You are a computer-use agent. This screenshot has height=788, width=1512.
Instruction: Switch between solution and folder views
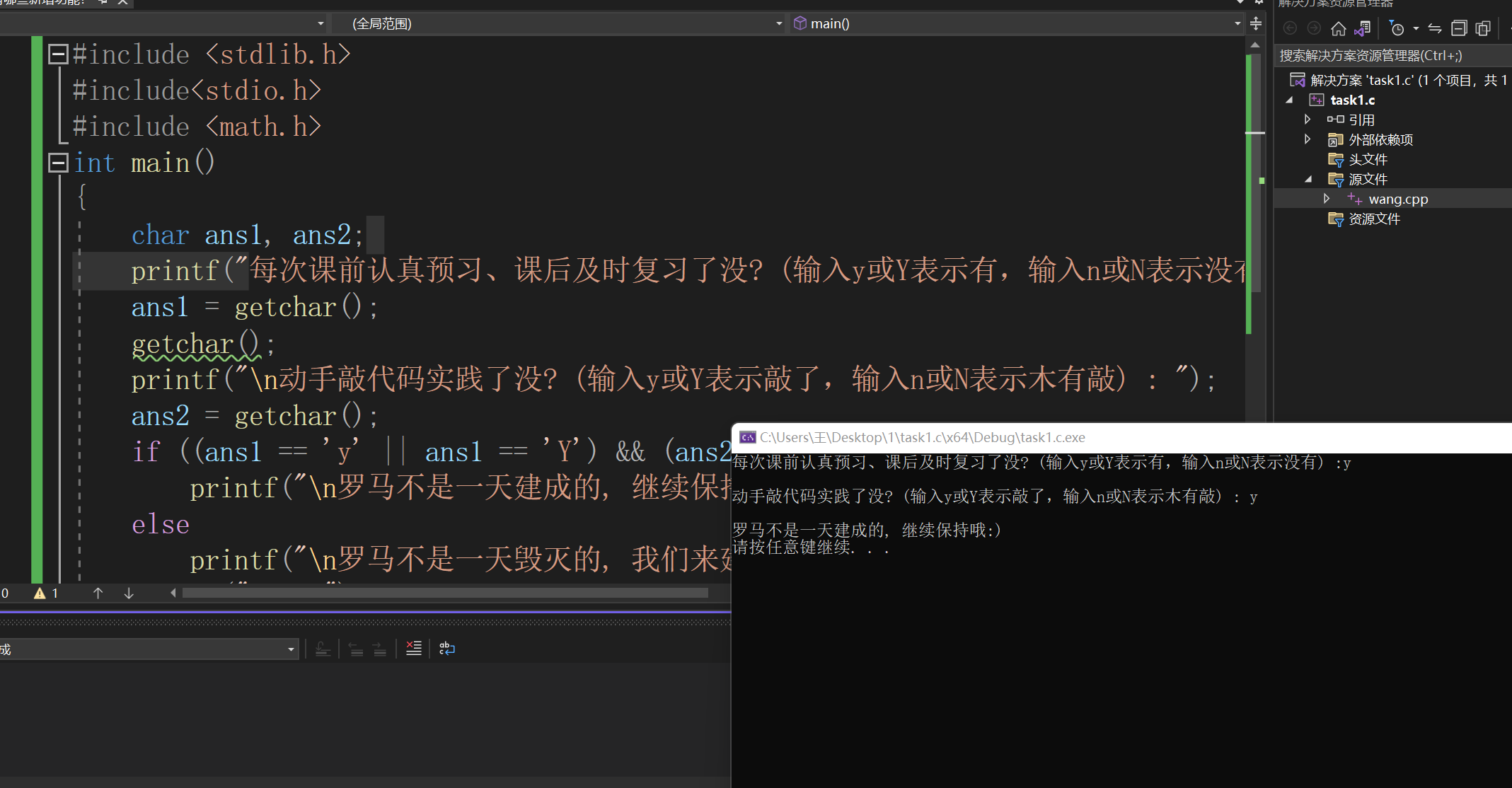1362,28
